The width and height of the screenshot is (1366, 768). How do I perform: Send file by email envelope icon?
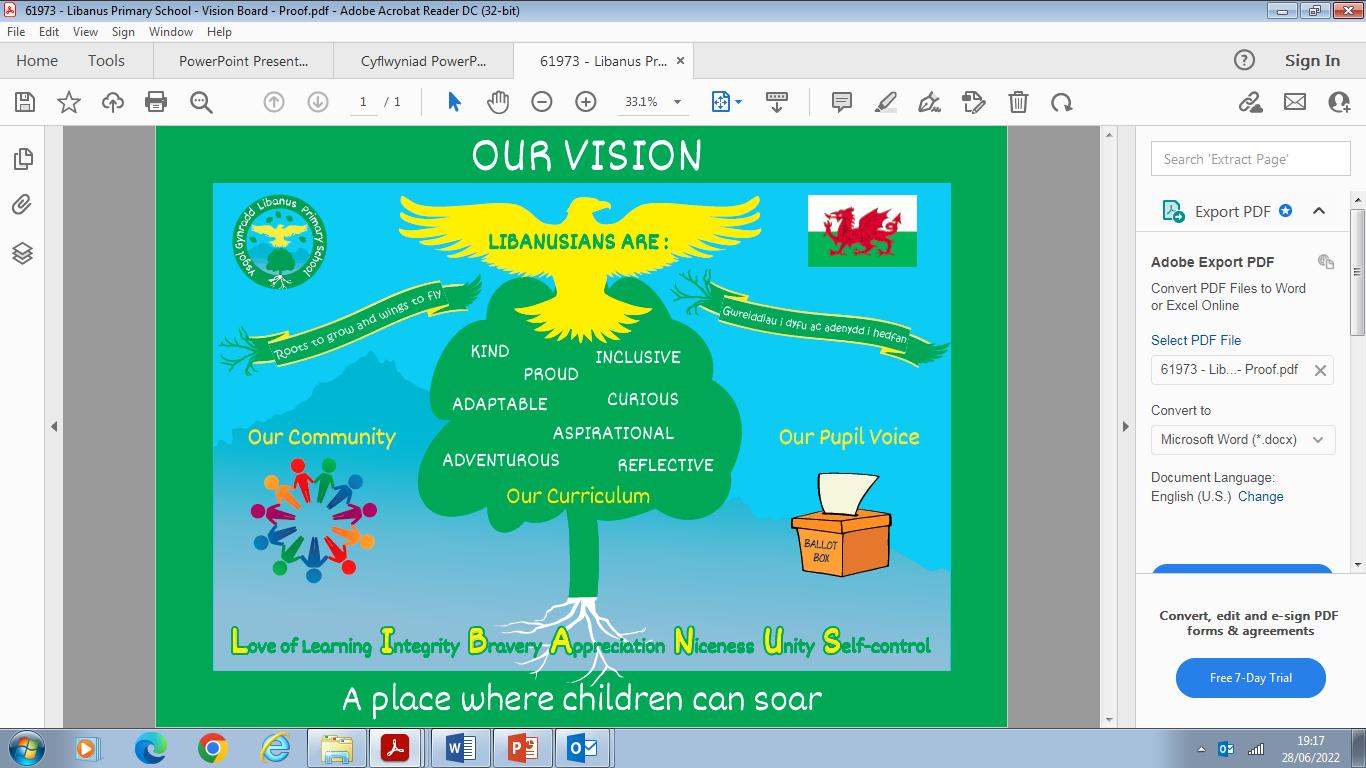coord(1295,102)
